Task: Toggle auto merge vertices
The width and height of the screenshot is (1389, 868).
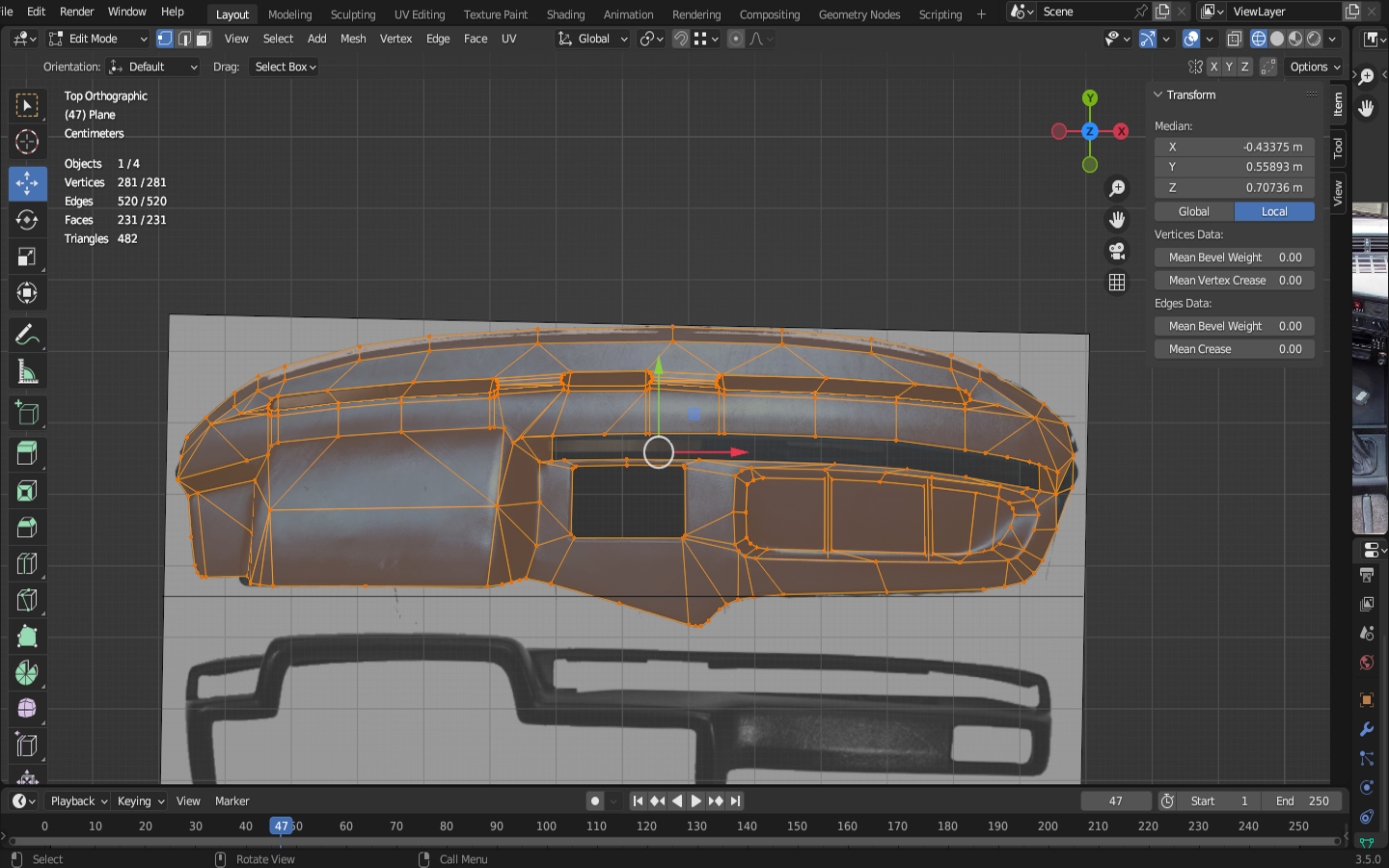Action: [1268, 67]
